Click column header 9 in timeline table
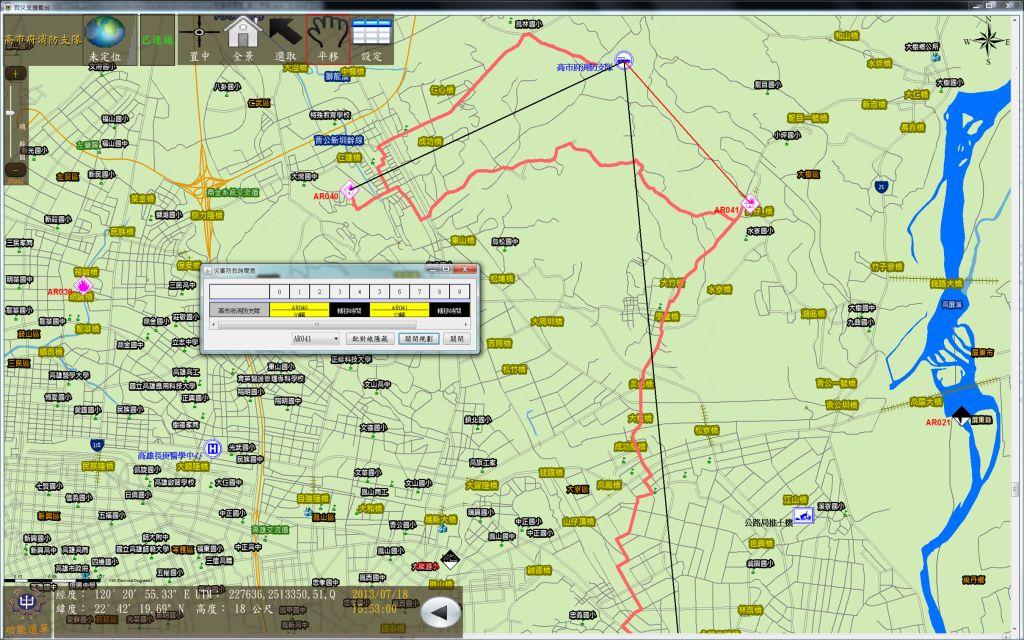This screenshot has height=640, width=1024. 460,291
